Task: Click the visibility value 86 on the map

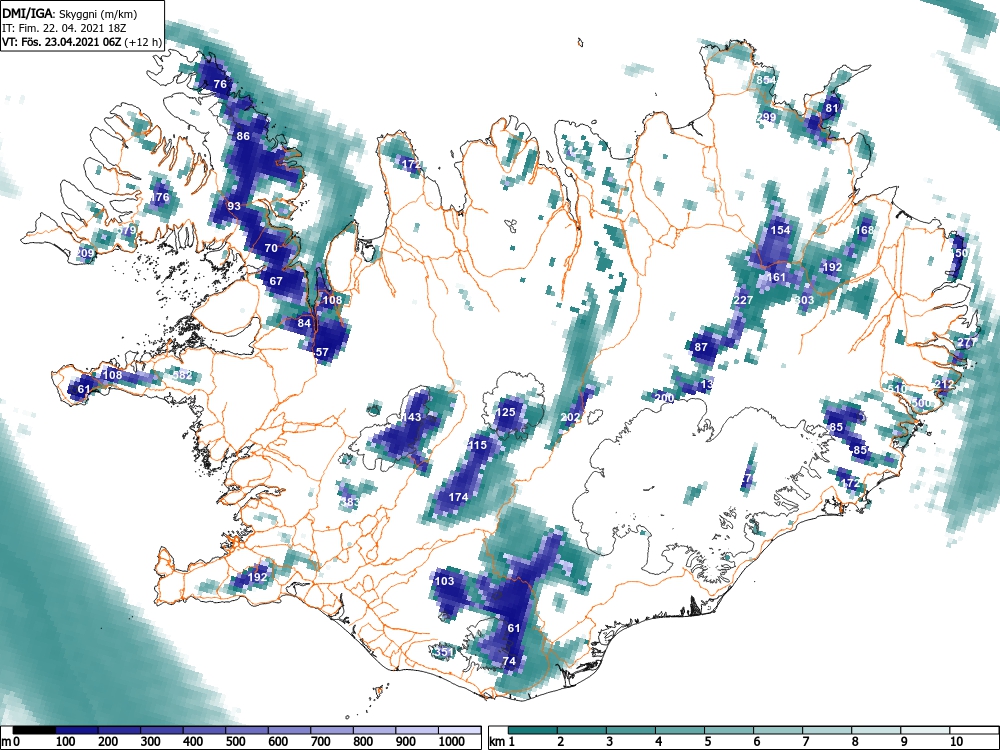Action: tap(243, 136)
